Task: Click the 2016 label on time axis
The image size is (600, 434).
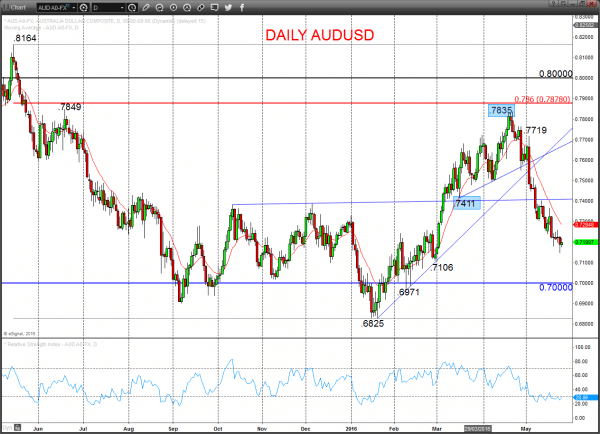Action: click(x=351, y=429)
